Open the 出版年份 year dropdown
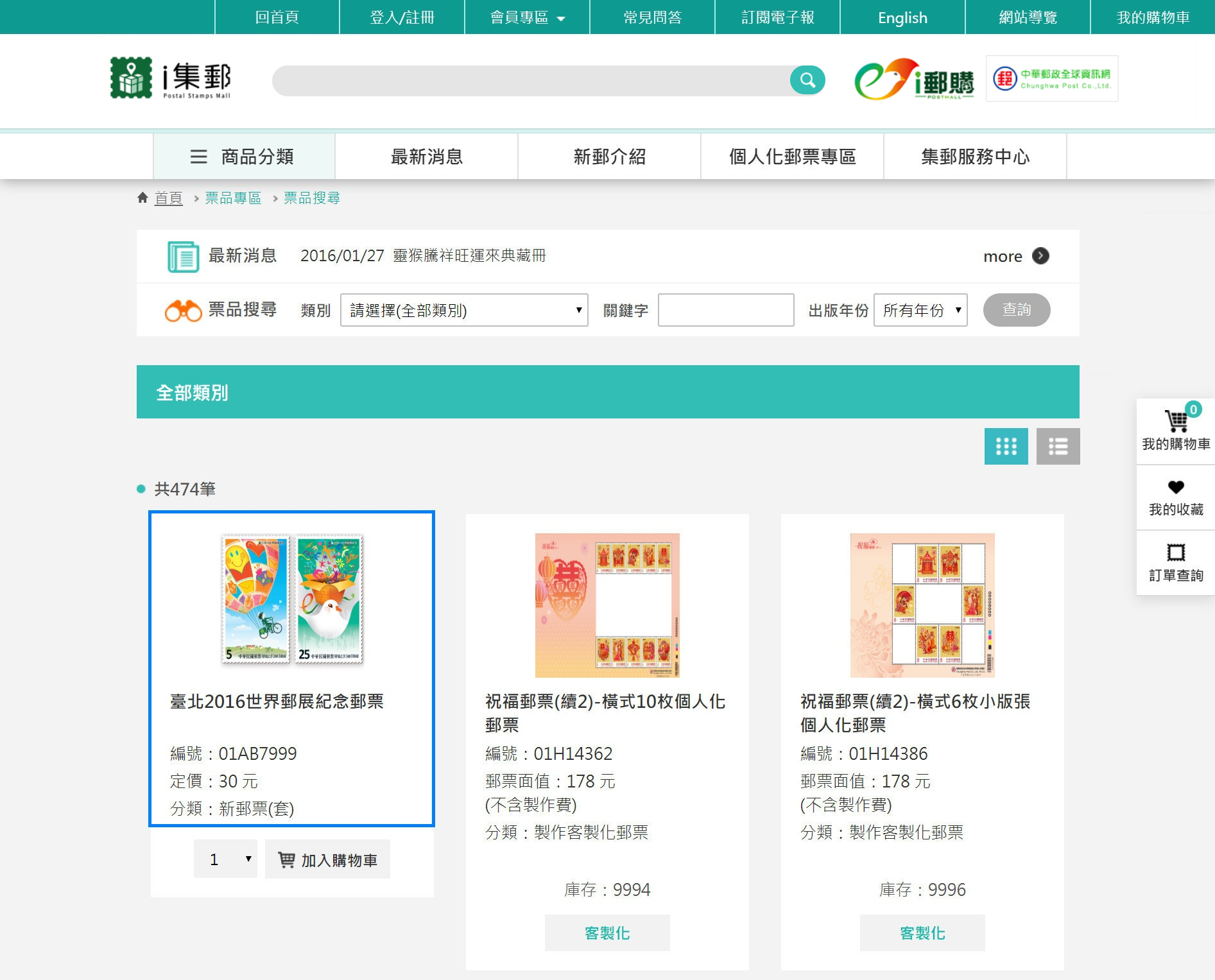The image size is (1215, 980). (920, 310)
